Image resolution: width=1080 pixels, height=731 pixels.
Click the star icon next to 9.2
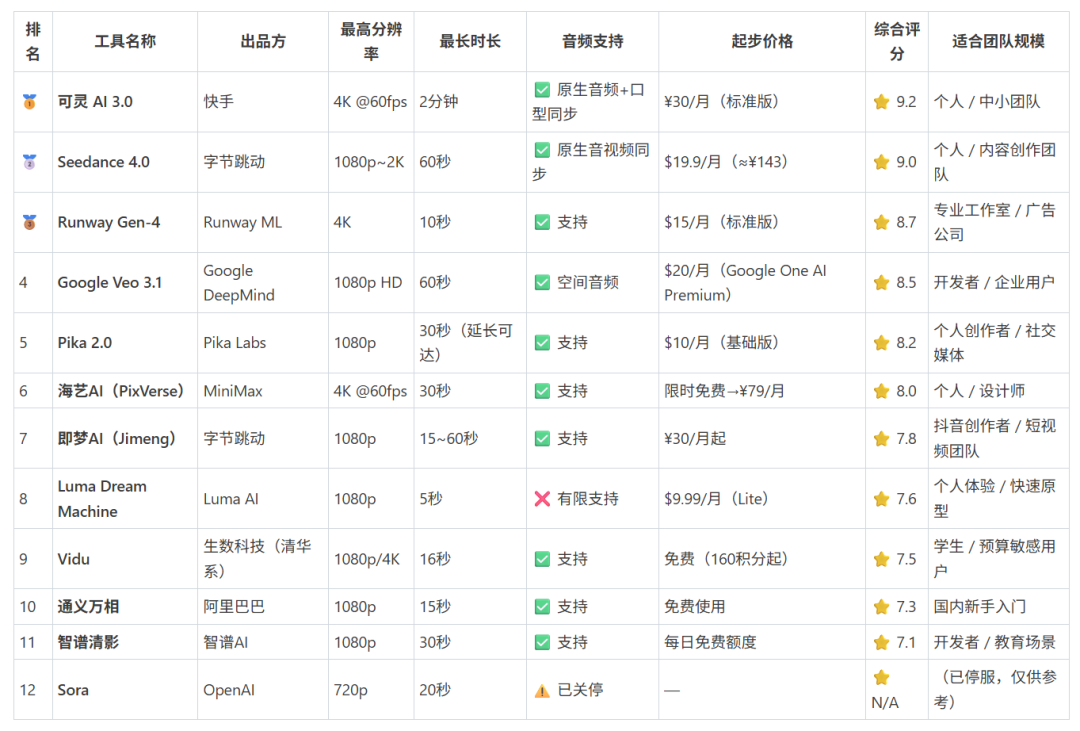pyautogui.click(x=881, y=102)
